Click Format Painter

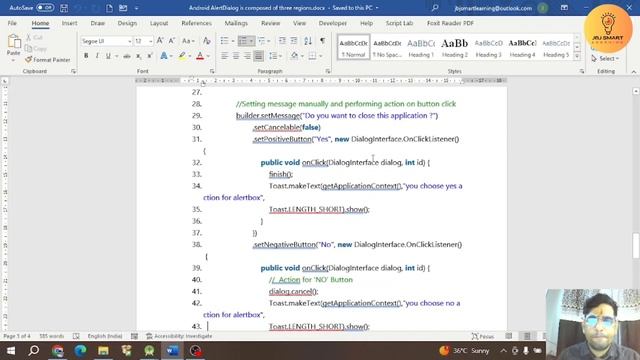pos(47,60)
